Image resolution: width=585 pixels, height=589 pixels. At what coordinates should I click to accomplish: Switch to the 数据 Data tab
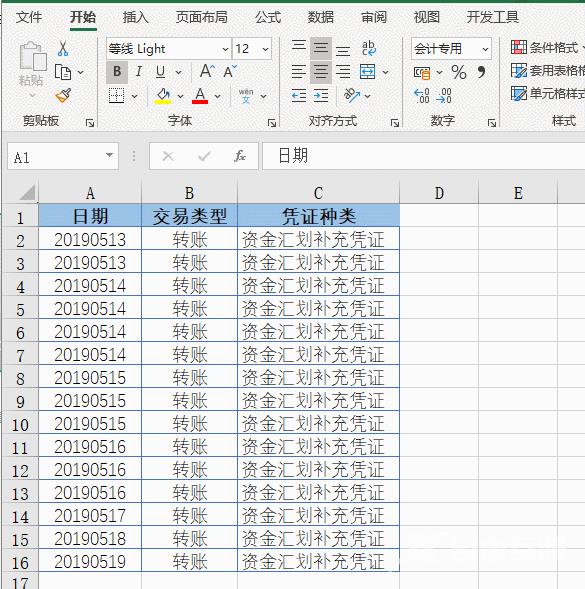[320, 17]
